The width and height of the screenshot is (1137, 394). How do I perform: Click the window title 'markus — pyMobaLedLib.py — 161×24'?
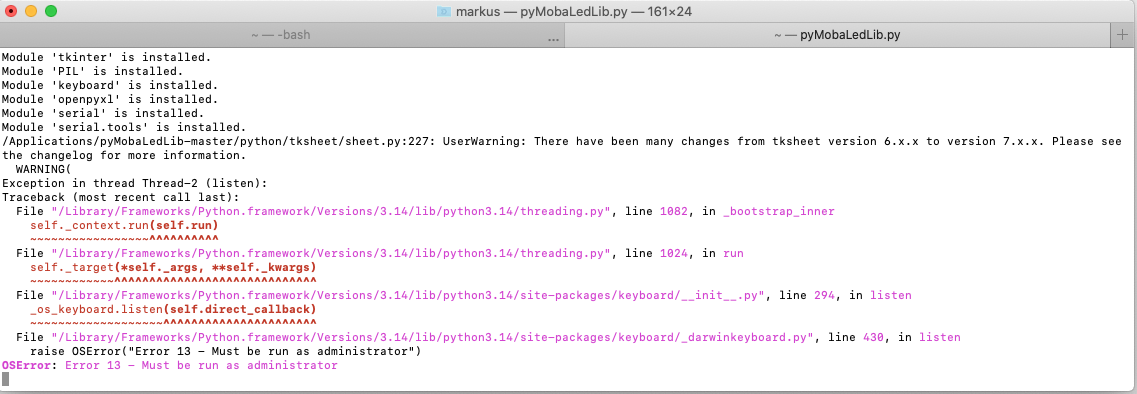(574, 12)
